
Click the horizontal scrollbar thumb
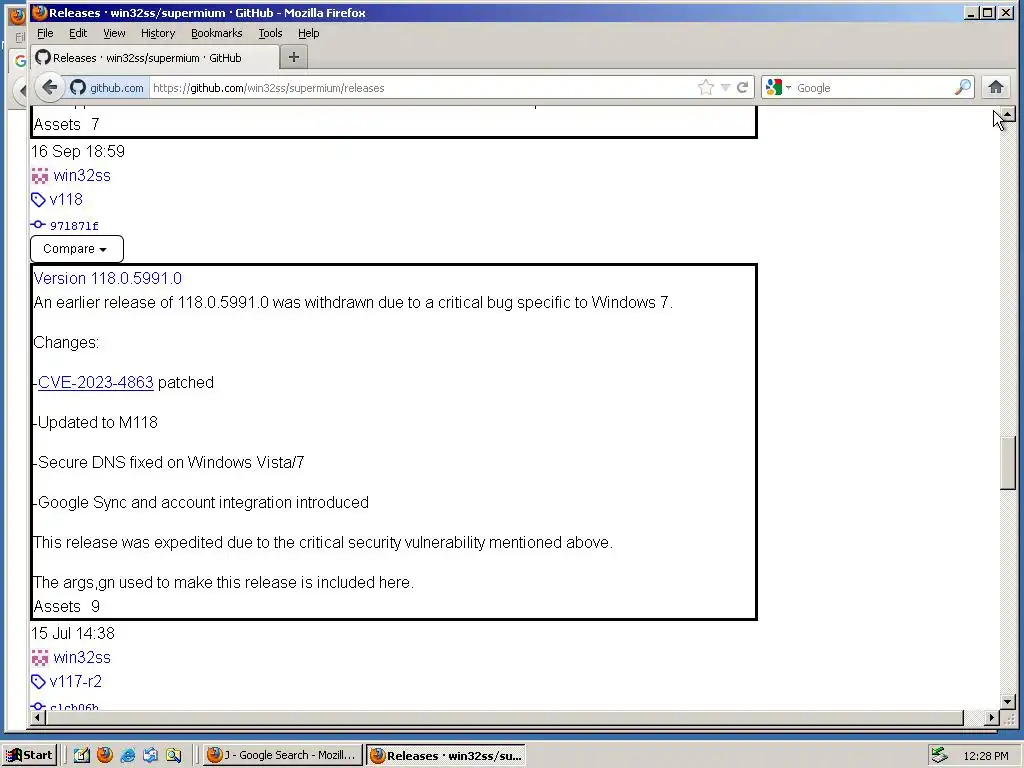tap(505, 718)
